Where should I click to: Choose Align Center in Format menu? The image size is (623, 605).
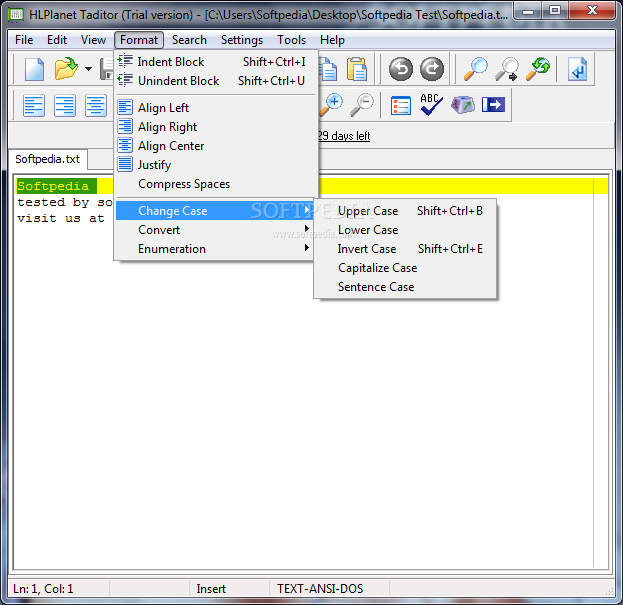coord(217,146)
